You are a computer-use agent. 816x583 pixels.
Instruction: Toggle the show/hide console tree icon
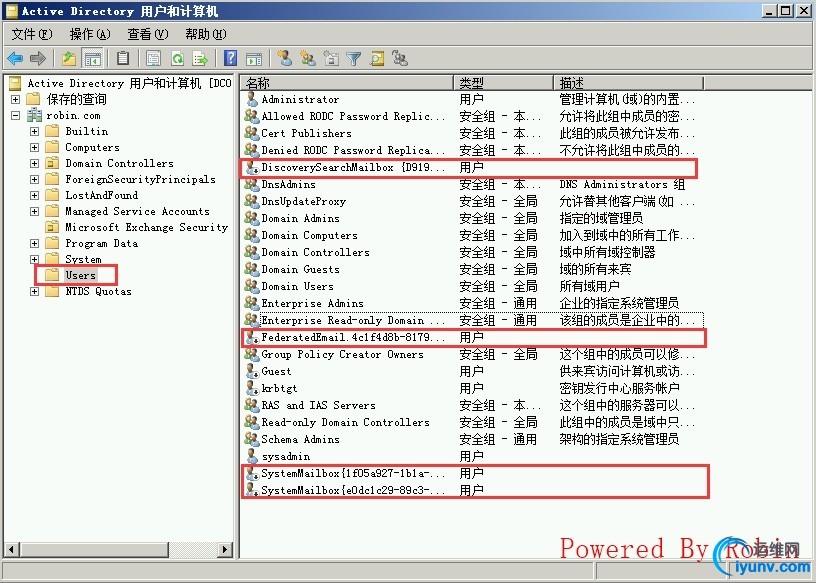click(x=93, y=58)
